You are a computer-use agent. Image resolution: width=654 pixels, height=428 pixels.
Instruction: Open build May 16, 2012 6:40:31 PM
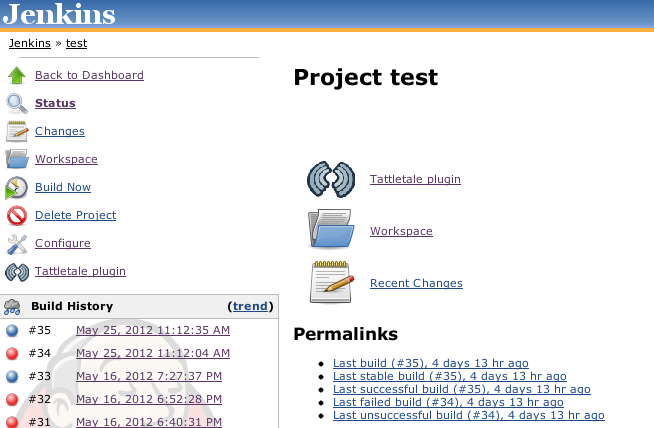click(x=149, y=422)
